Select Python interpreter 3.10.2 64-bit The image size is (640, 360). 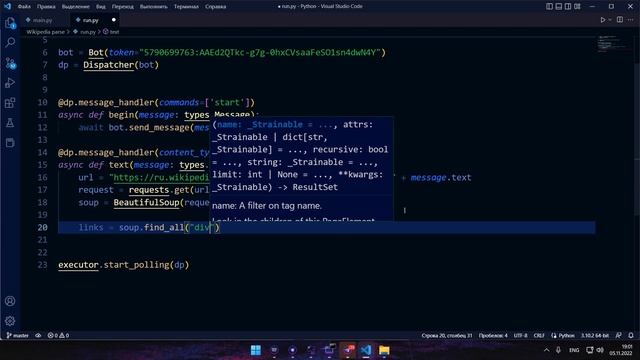coord(595,336)
